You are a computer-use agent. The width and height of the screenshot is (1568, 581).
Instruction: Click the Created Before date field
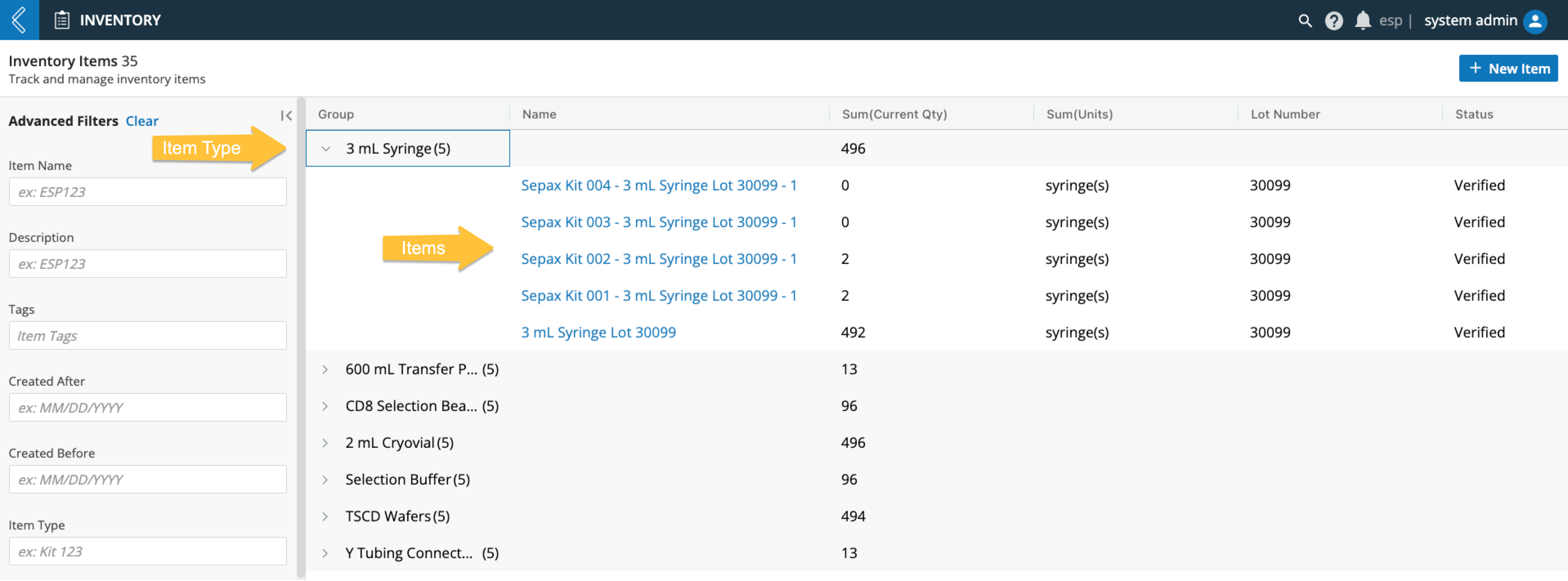(x=147, y=479)
